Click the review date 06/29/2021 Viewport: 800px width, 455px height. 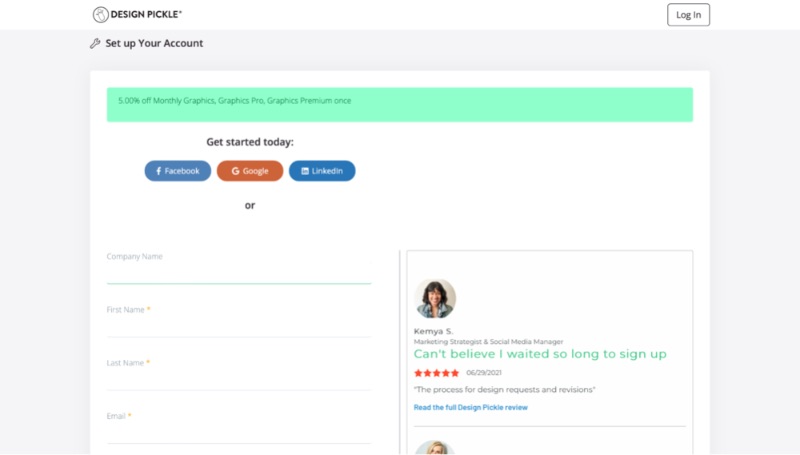pyautogui.click(x=484, y=373)
